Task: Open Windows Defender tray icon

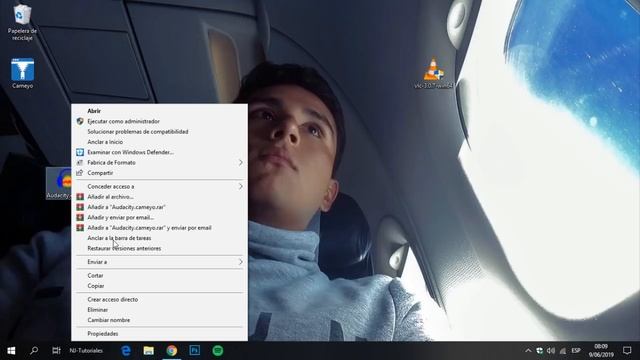Action: (540, 351)
